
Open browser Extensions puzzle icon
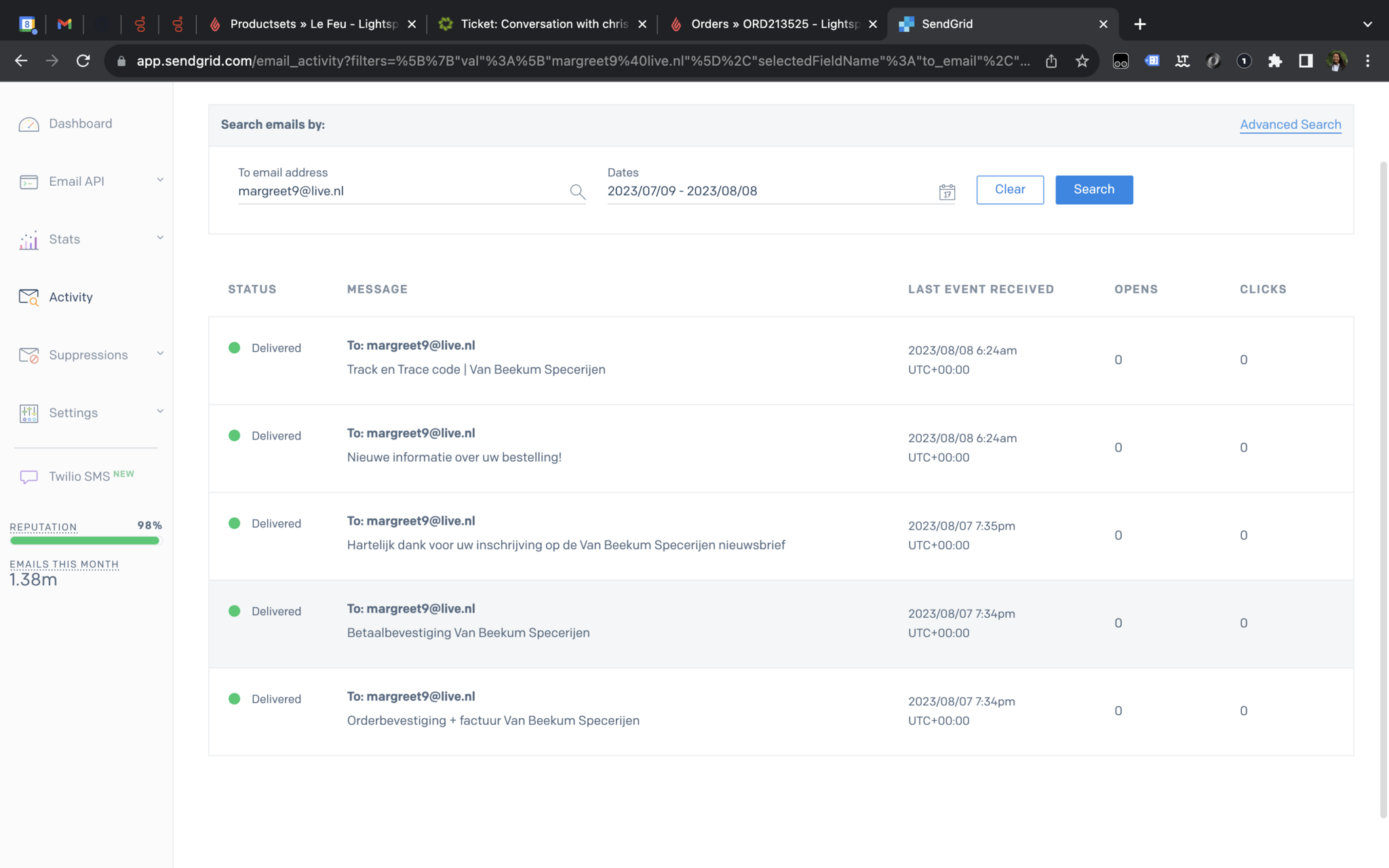coord(1274,61)
